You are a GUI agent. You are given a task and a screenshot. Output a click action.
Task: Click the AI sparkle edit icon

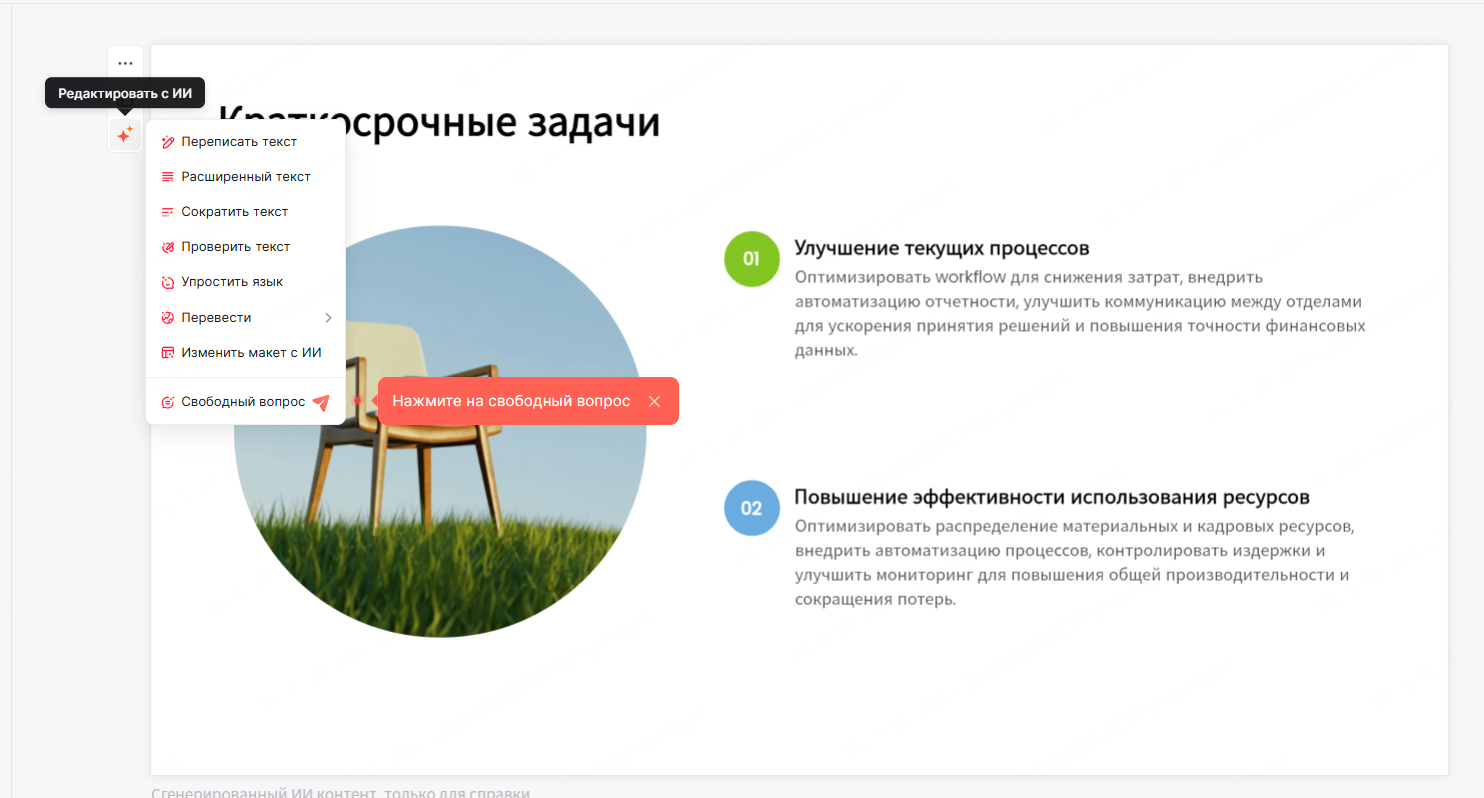(125, 135)
